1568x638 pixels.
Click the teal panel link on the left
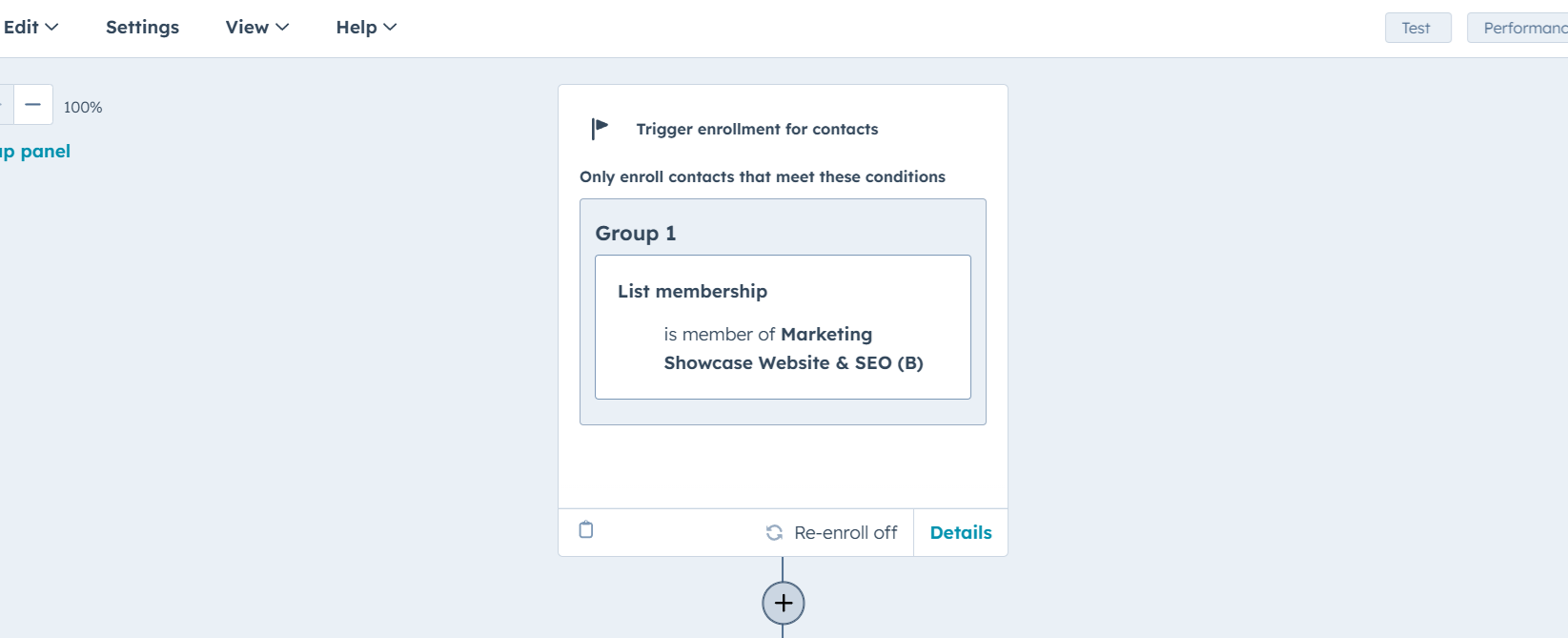(x=35, y=151)
